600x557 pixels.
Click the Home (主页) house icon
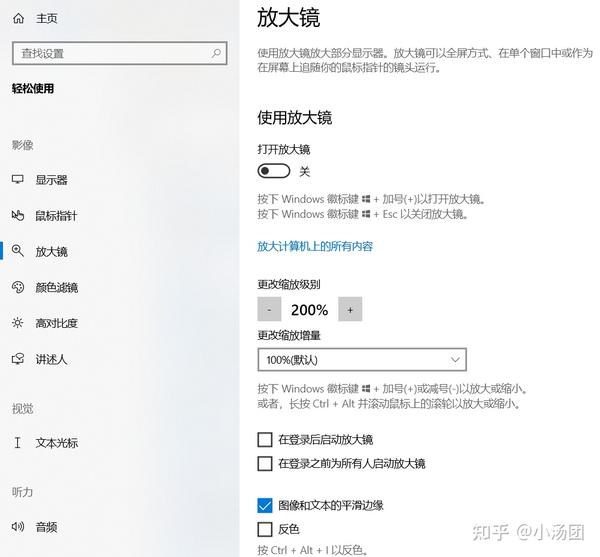pos(18,18)
